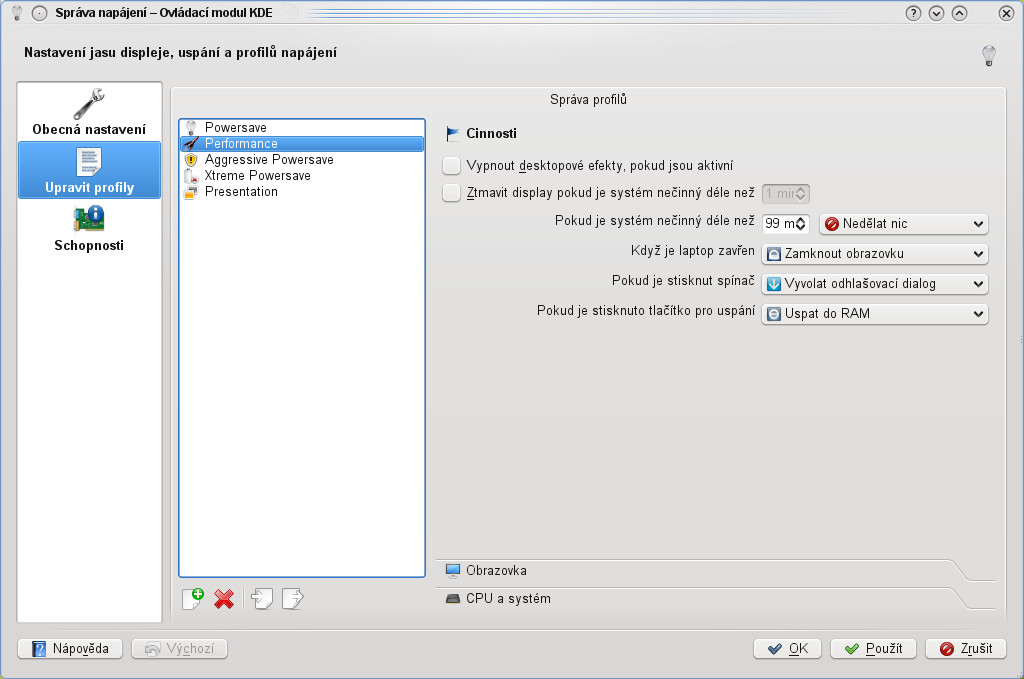Close the Správa napájení window
Screen dimensions: 1024x679
[x=1006, y=13]
